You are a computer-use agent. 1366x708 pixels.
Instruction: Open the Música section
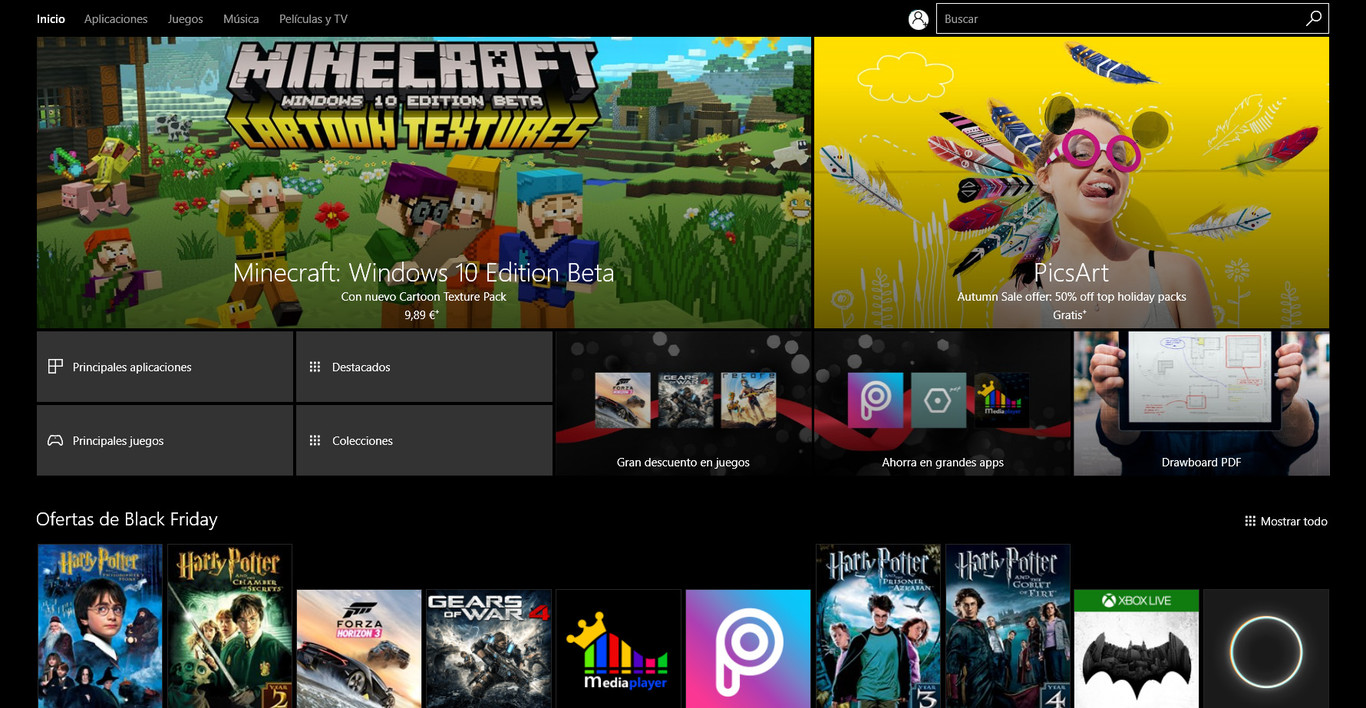click(x=240, y=18)
